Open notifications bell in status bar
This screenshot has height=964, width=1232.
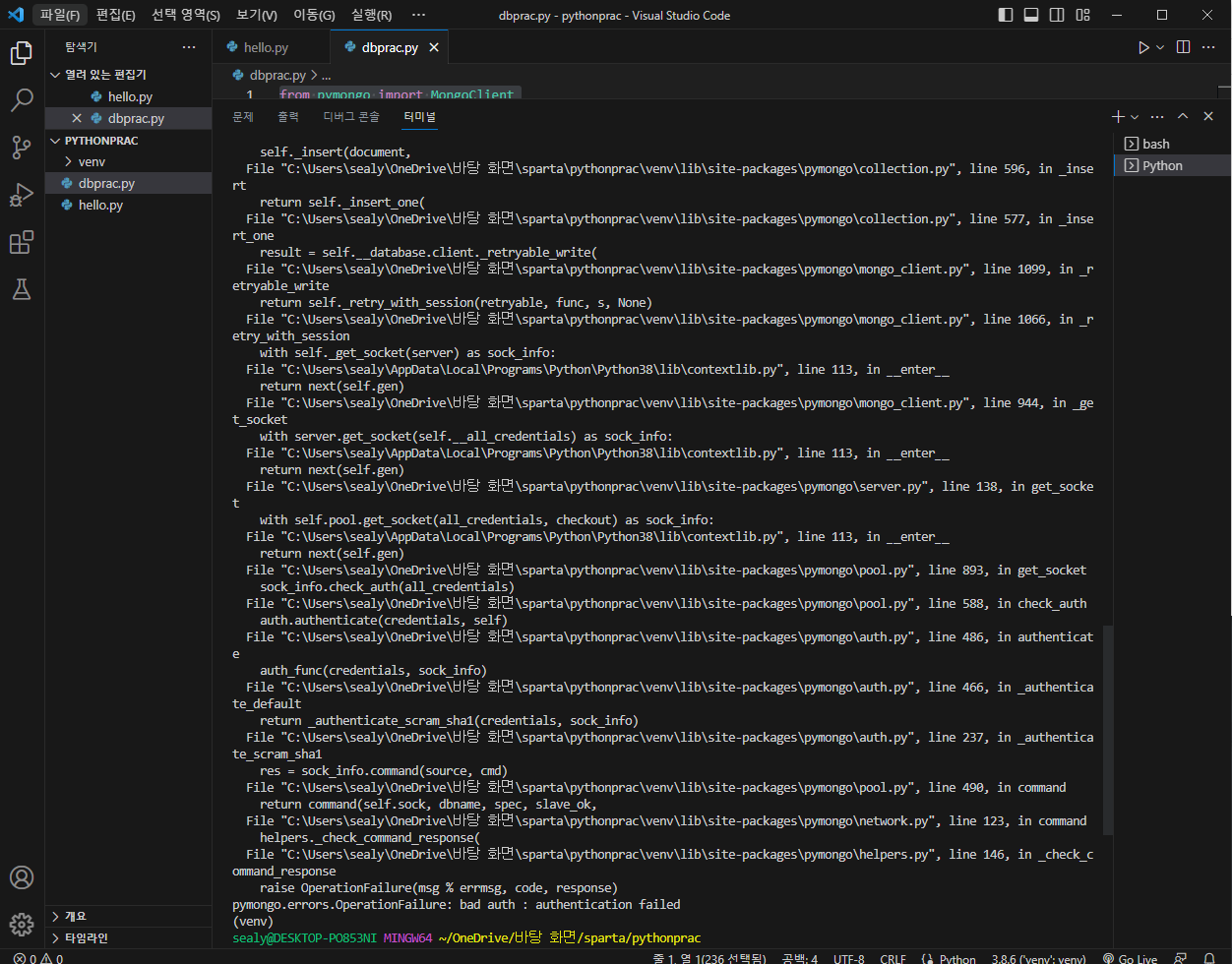[x=1209, y=958]
